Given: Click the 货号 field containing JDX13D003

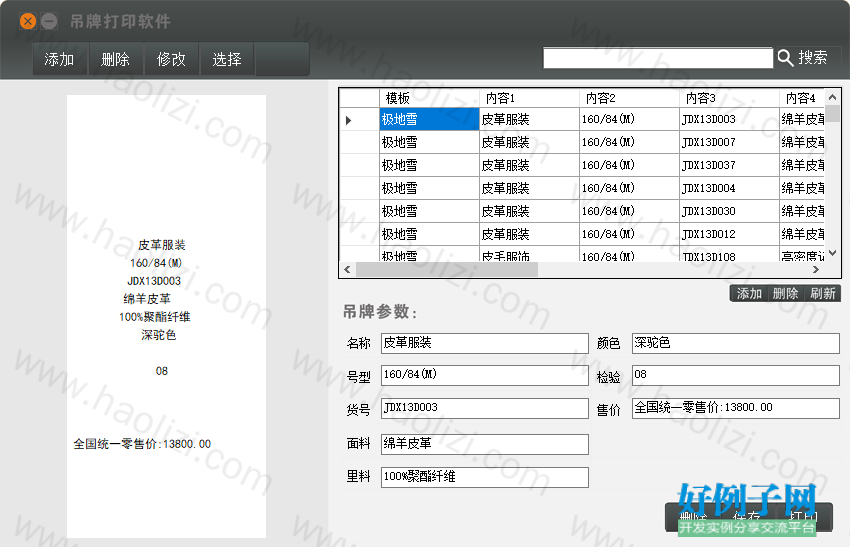Looking at the screenshot, I should (x=485, y=408).
